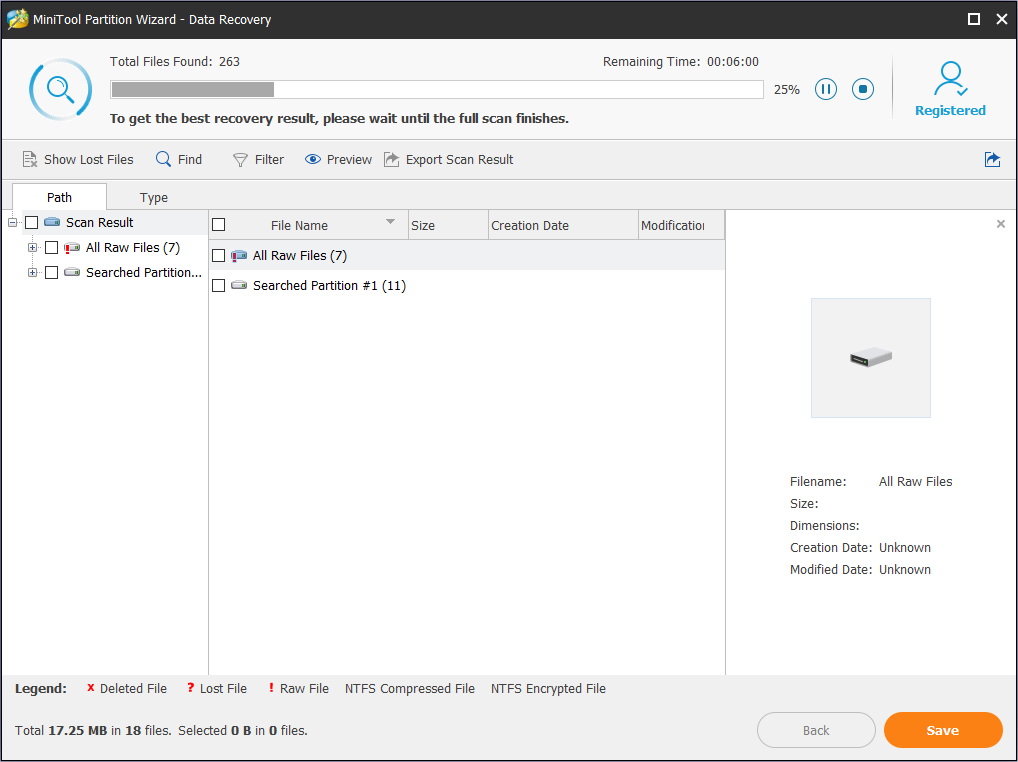Click the Registered user icon
The width and height of the screenshot is (1018, 762).
pyautogui.click(x=950, y=79)
